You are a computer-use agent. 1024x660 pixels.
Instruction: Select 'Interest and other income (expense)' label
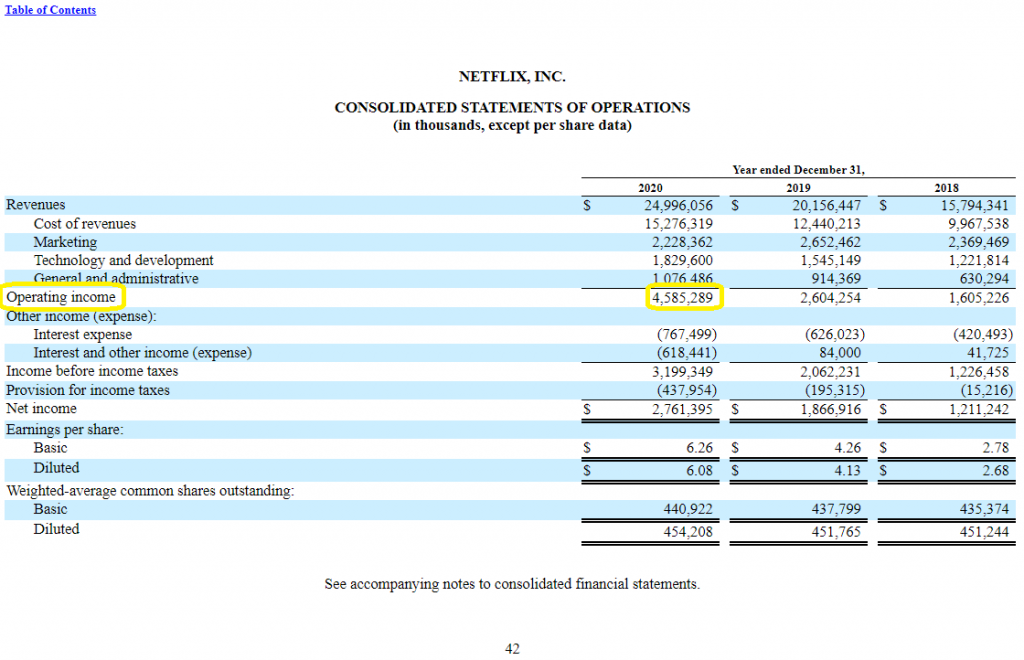(143, 353)
